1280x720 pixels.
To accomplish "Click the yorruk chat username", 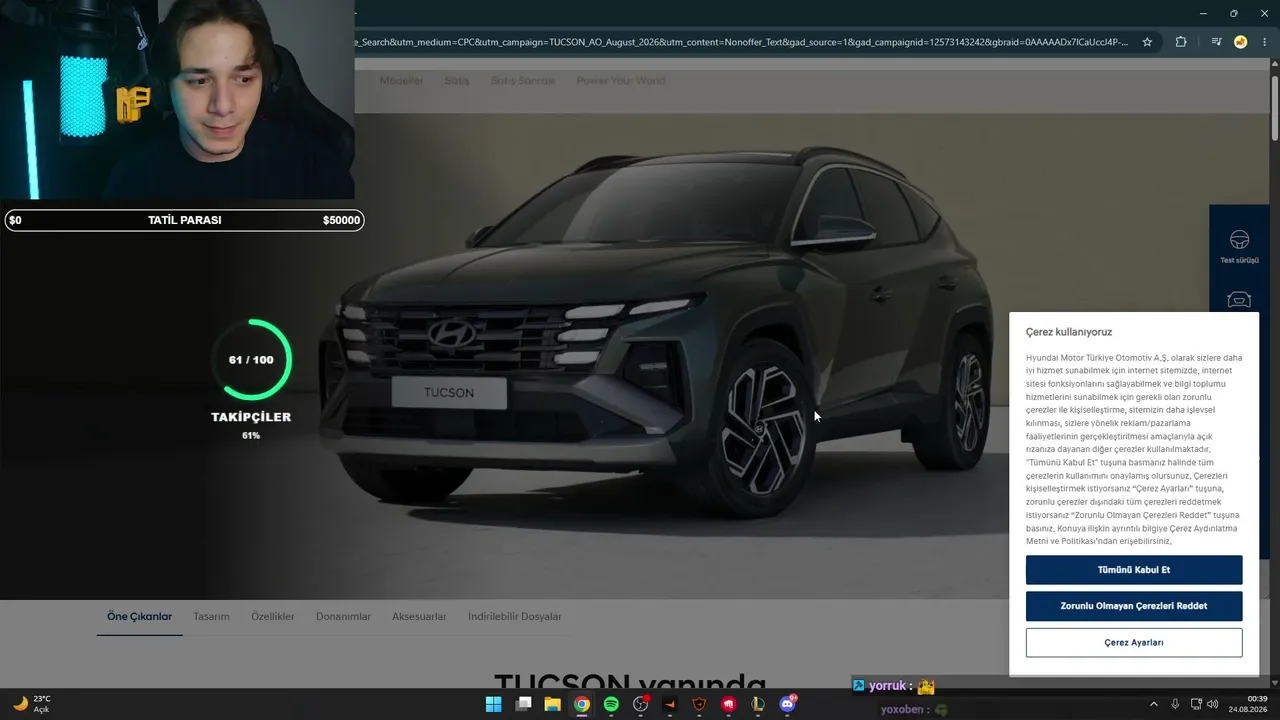I will (x=887, y=686).
